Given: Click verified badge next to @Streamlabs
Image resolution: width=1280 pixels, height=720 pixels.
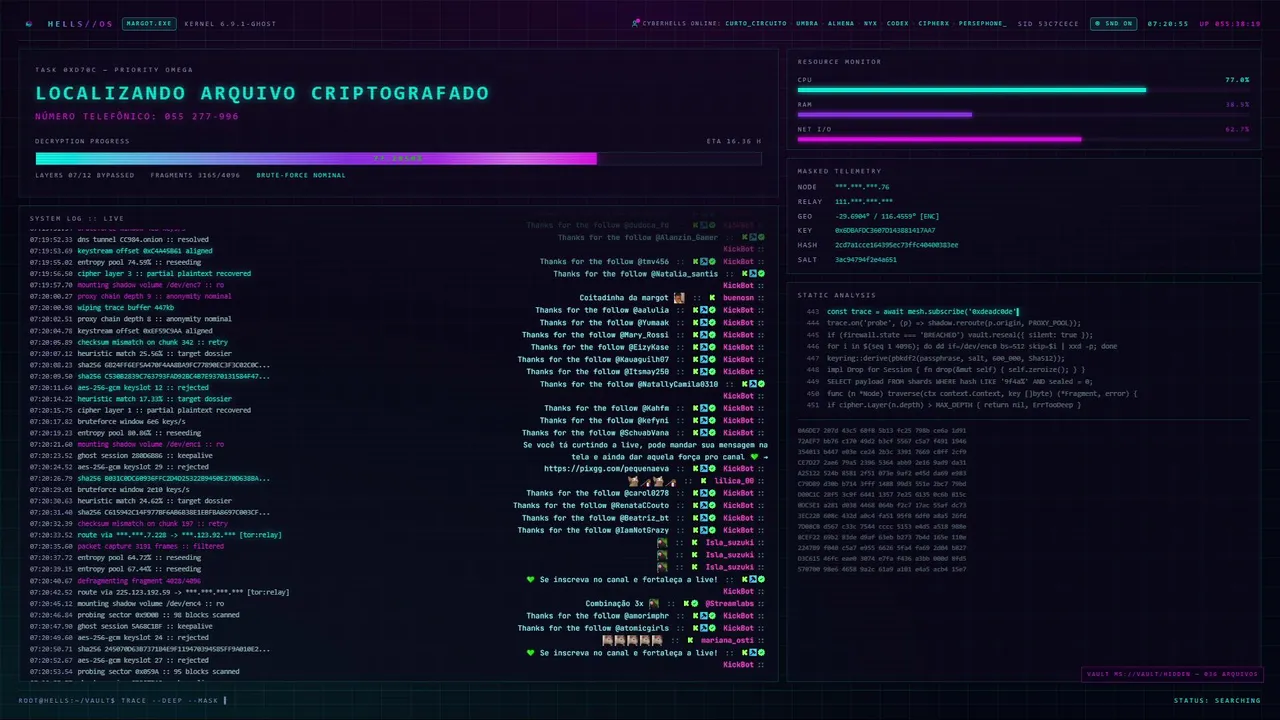Looking at the screenshot, I should coord(695,603).
